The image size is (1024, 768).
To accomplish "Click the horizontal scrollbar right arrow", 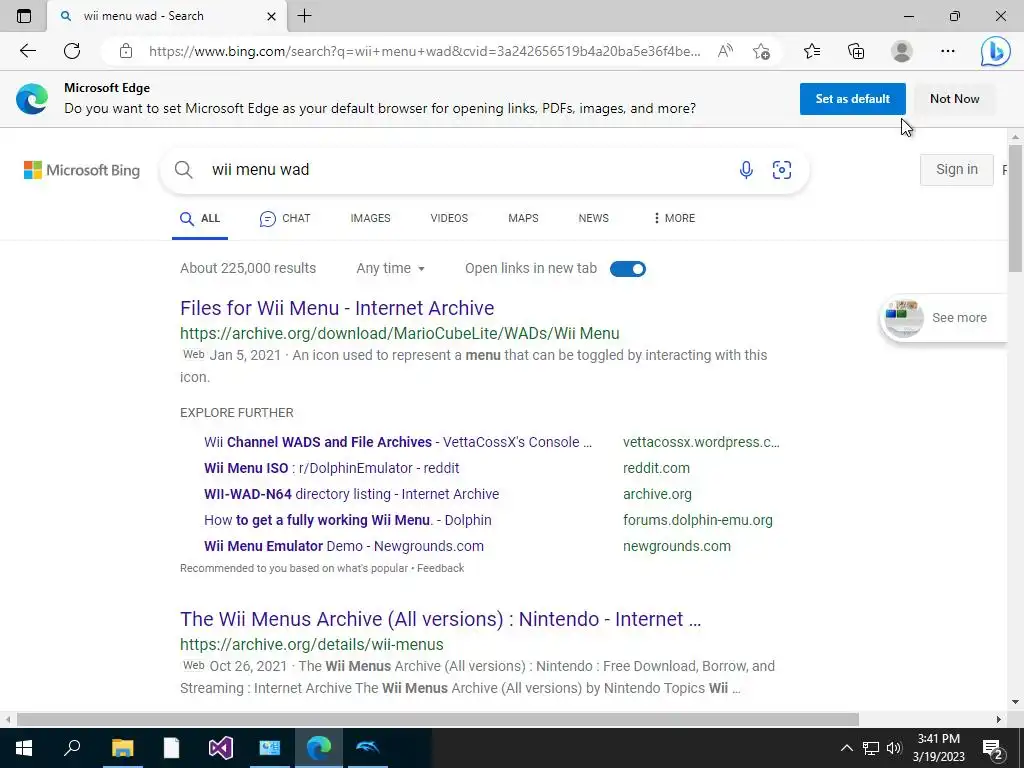I will (x=999, y=720).
